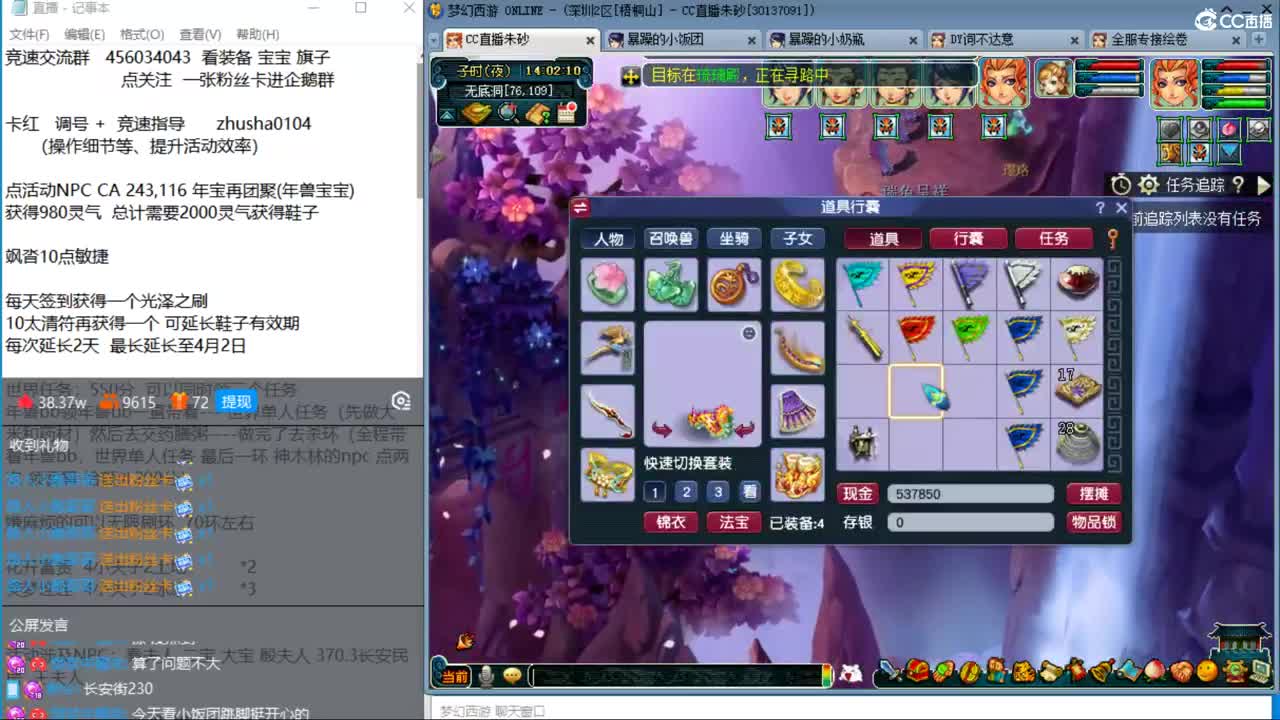Pick the item stack marked 28
This screenshot has width=1280, height=720.
click(x=1077, y=444)
